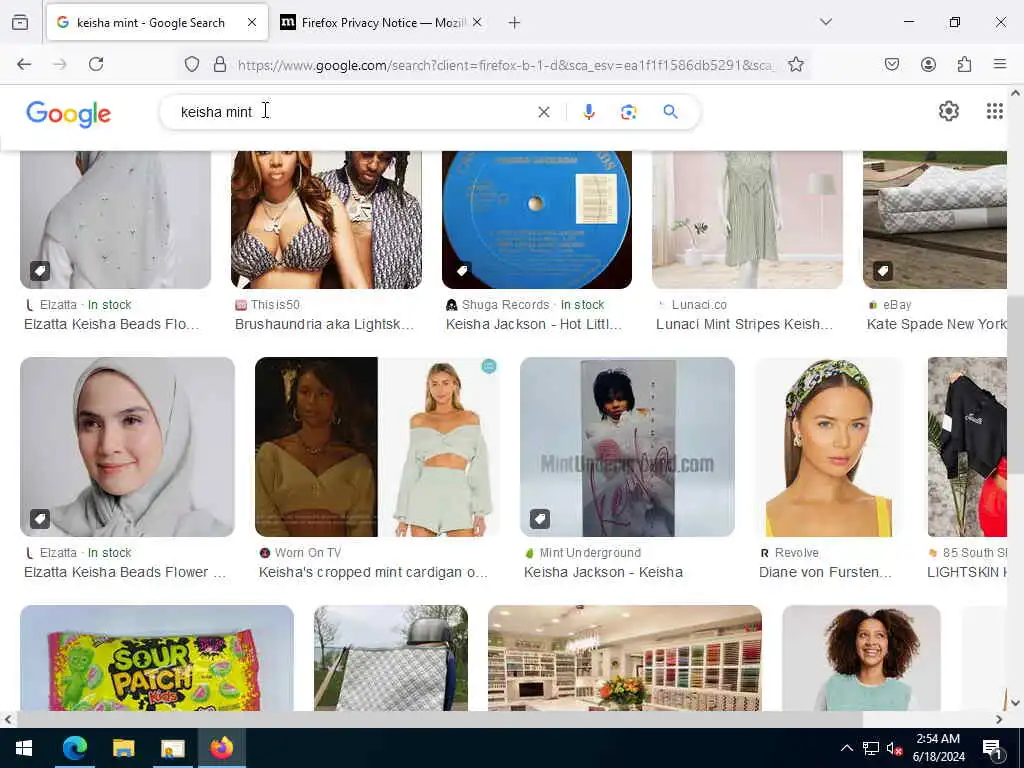Open the craft room interior image
This screenshot has height=768, width=1024.
pyautogui.click(x=625, y=658)
